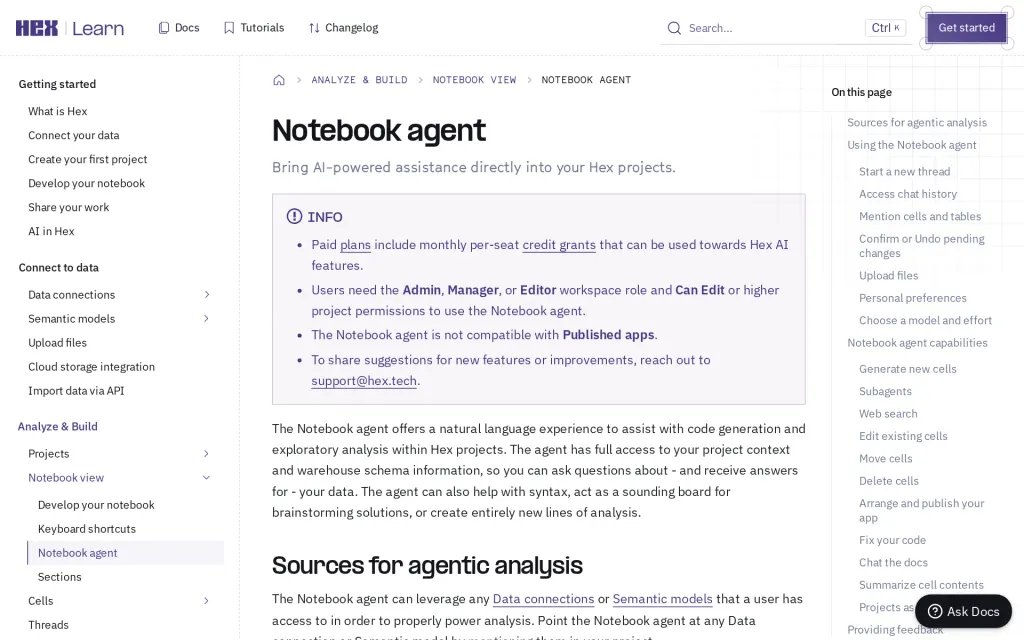
Task: Open the support@hex.tech email link
Action: (x=364, y=381)
